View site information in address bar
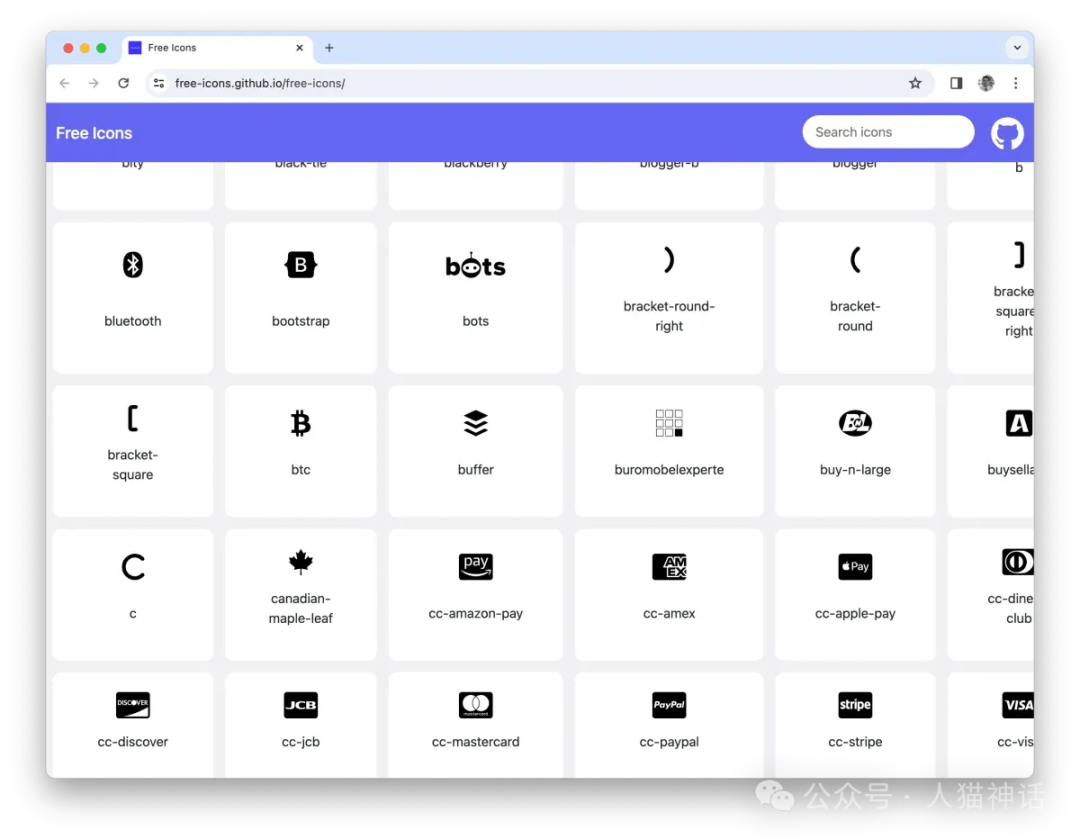The width and height of the screenshot is (1080, 839). coord(159,83)
